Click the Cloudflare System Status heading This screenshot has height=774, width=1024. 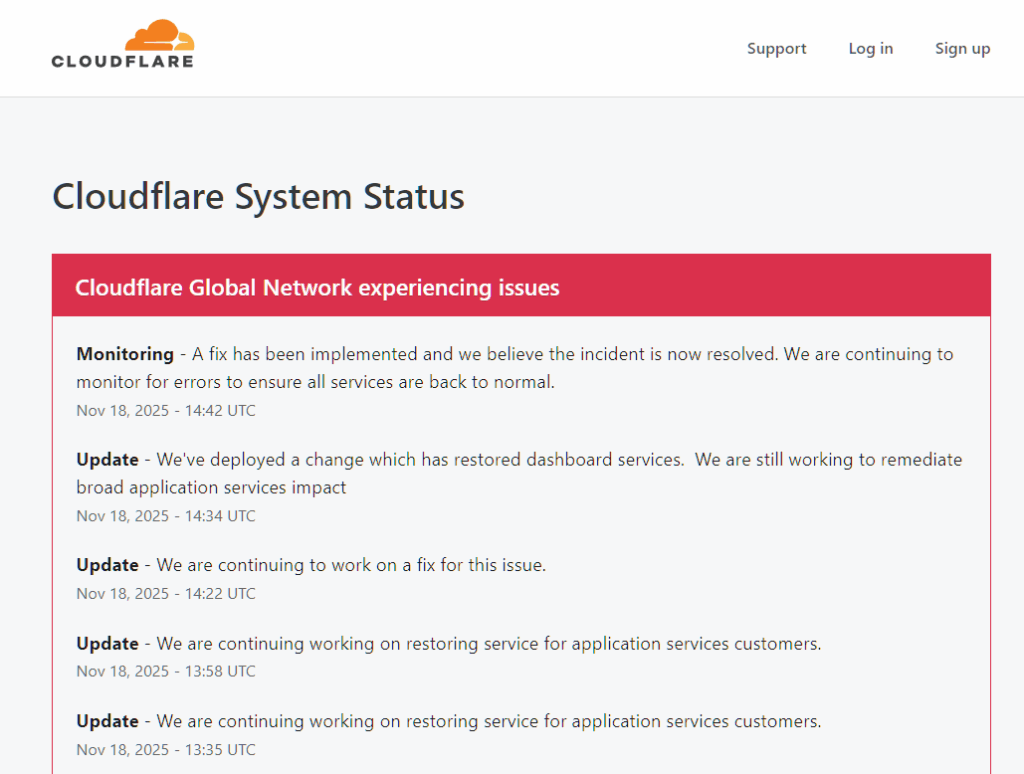258,196
